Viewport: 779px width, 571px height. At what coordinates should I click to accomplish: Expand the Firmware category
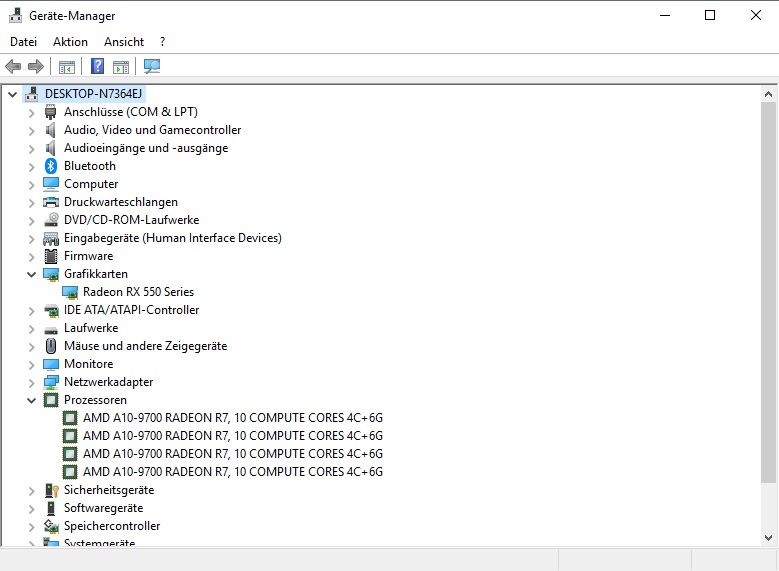pyautogui.click(x=31, y=257)
